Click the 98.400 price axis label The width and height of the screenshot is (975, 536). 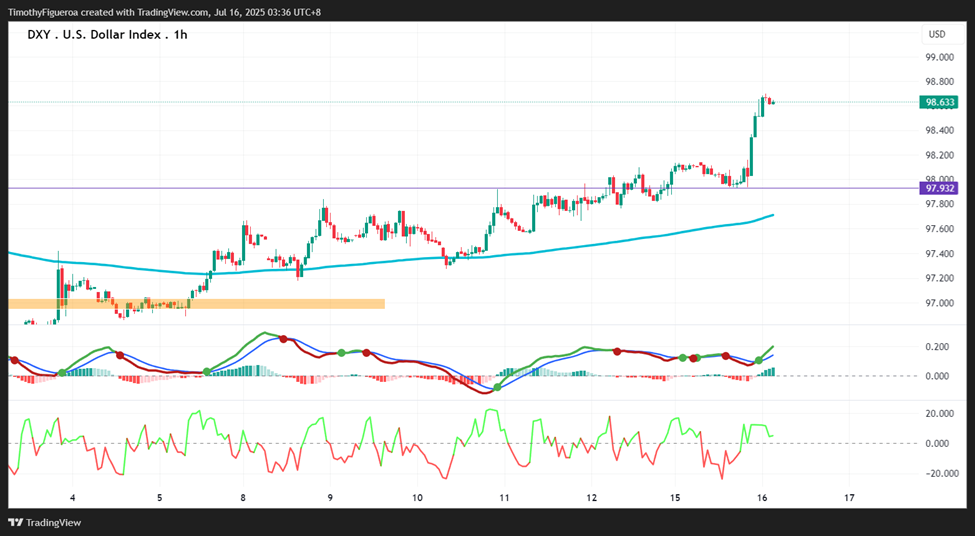[940, 131]
